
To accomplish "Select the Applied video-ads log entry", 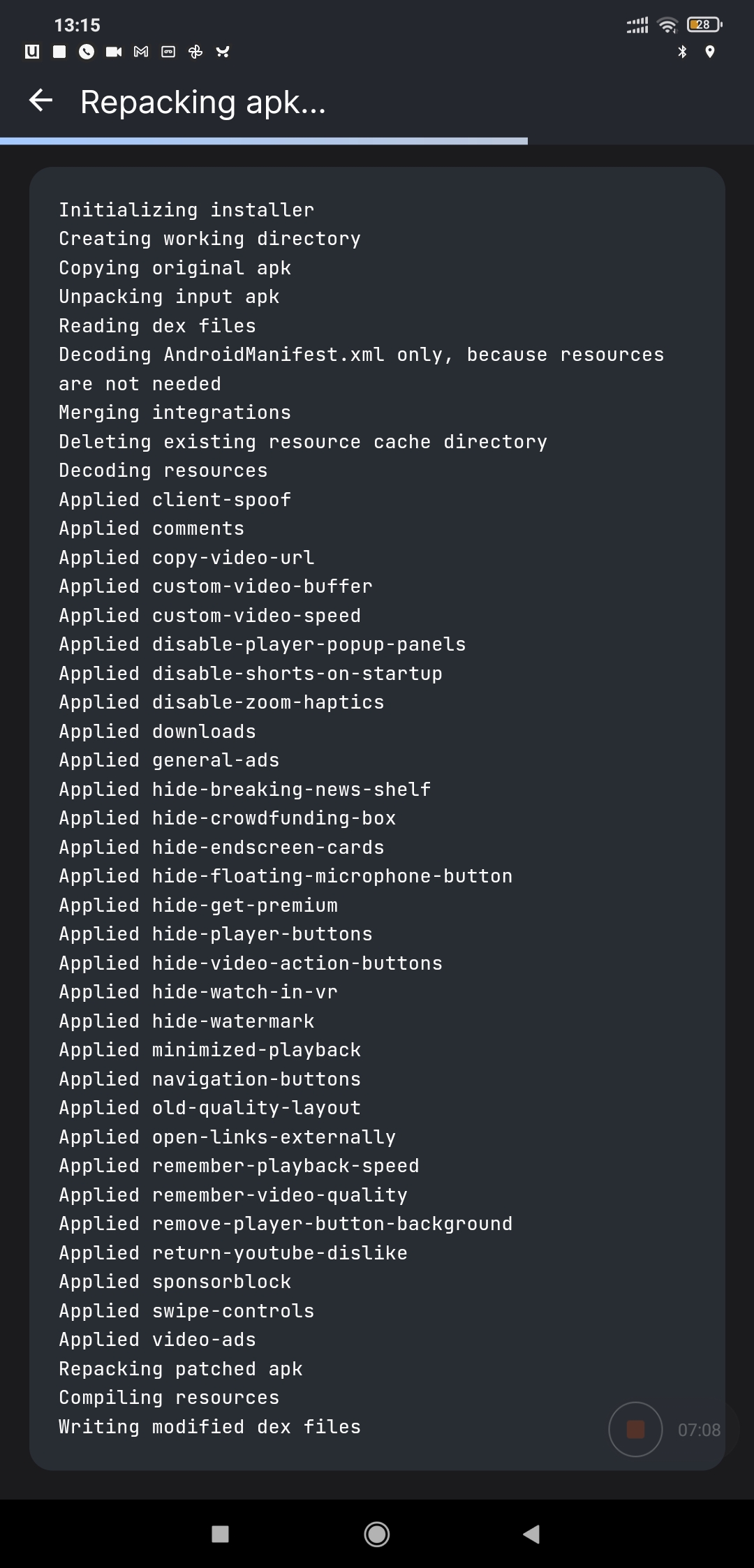I will point(156,1340).
